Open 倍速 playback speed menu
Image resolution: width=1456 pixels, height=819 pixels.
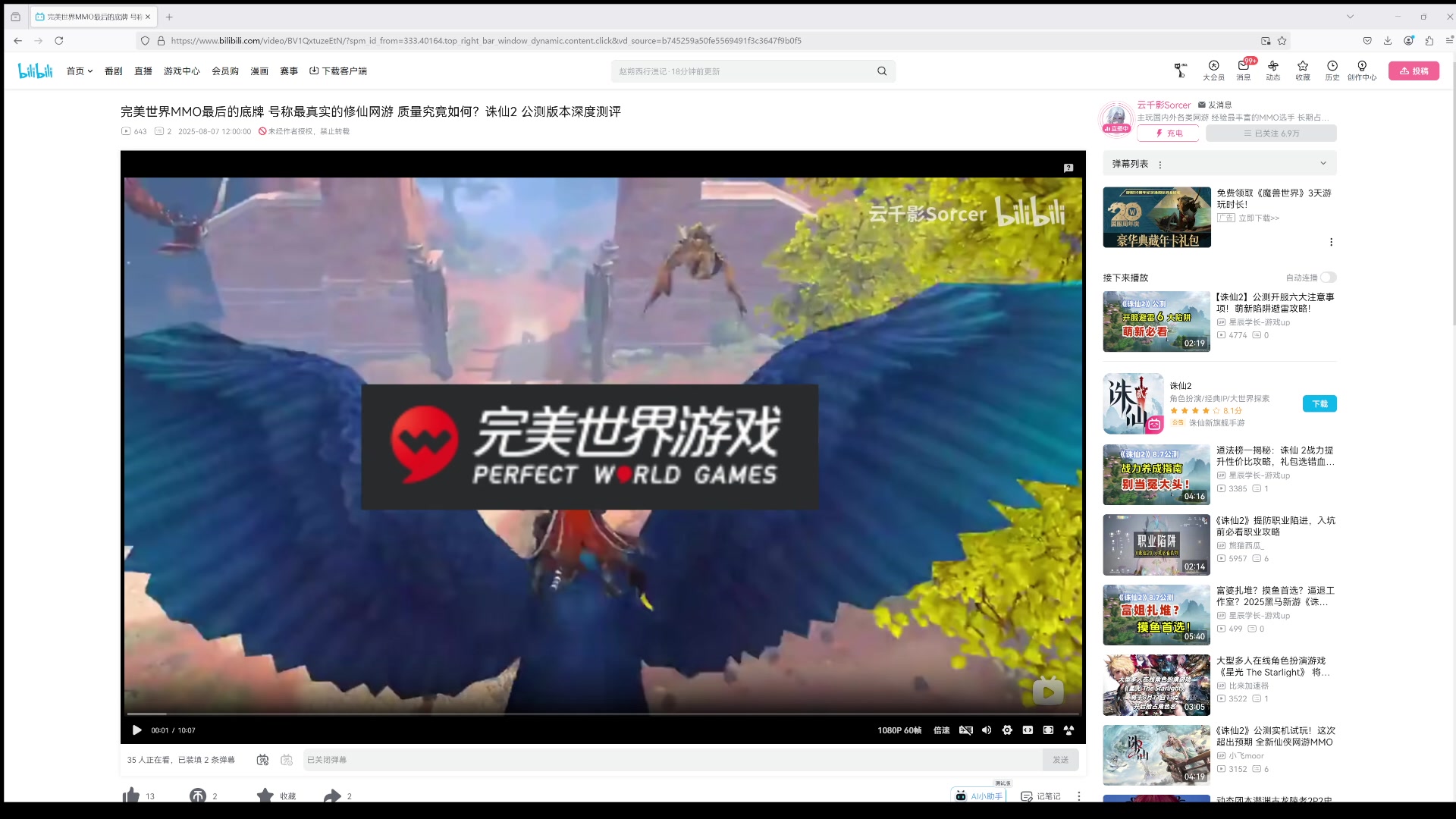pyautogui.click(x=941, y=730)
